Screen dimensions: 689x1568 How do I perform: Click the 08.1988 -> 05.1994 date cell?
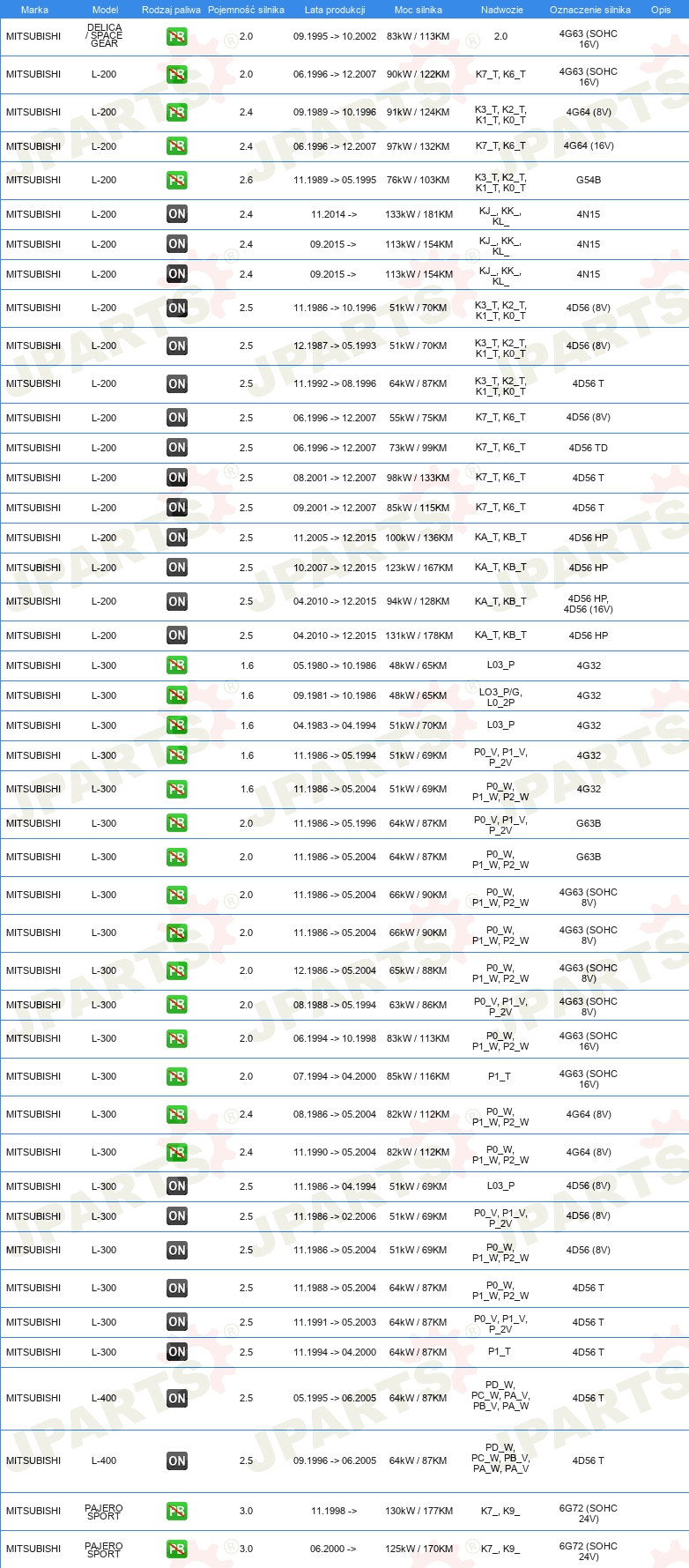[335, 1005]
